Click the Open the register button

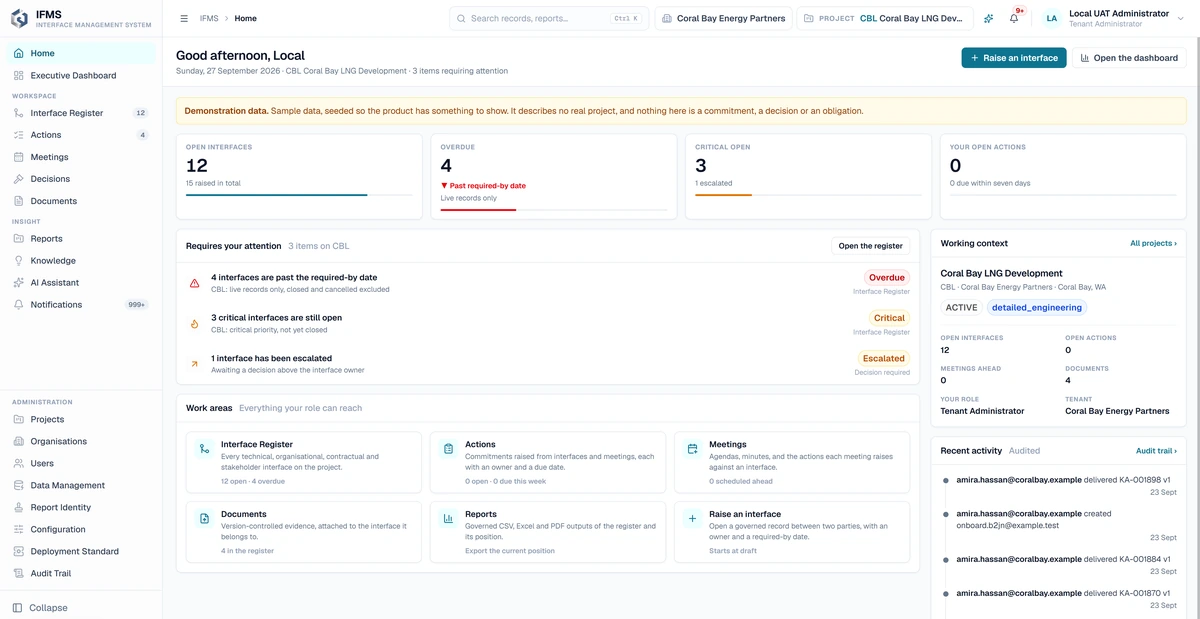point(870,246)
